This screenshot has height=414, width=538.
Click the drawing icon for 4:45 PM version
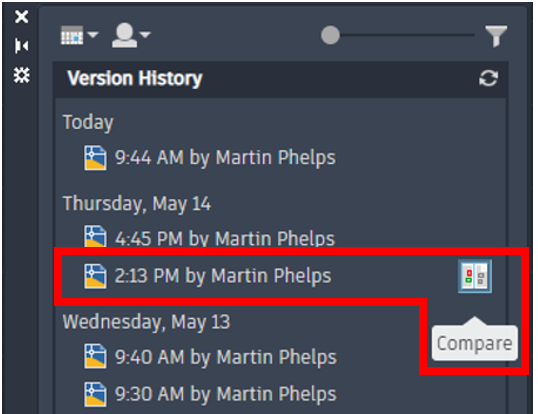click(95, 237)
